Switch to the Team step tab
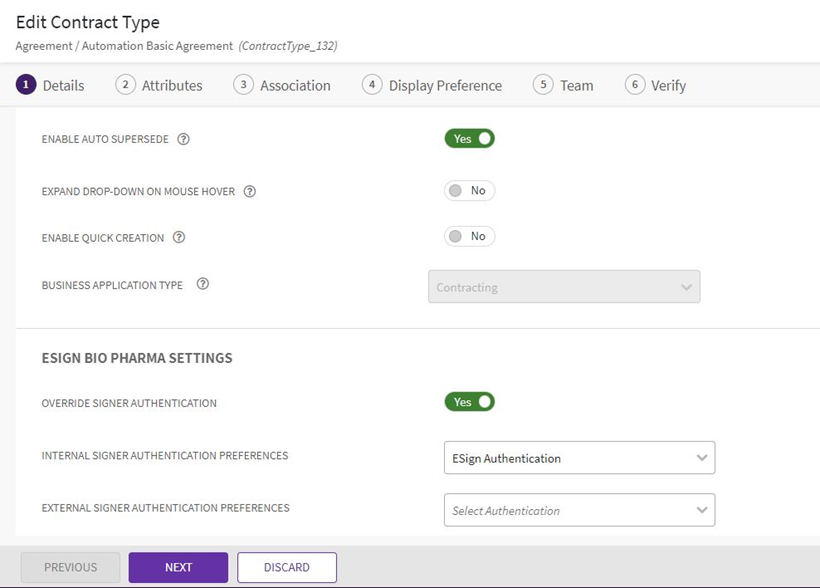 [576, 86]
